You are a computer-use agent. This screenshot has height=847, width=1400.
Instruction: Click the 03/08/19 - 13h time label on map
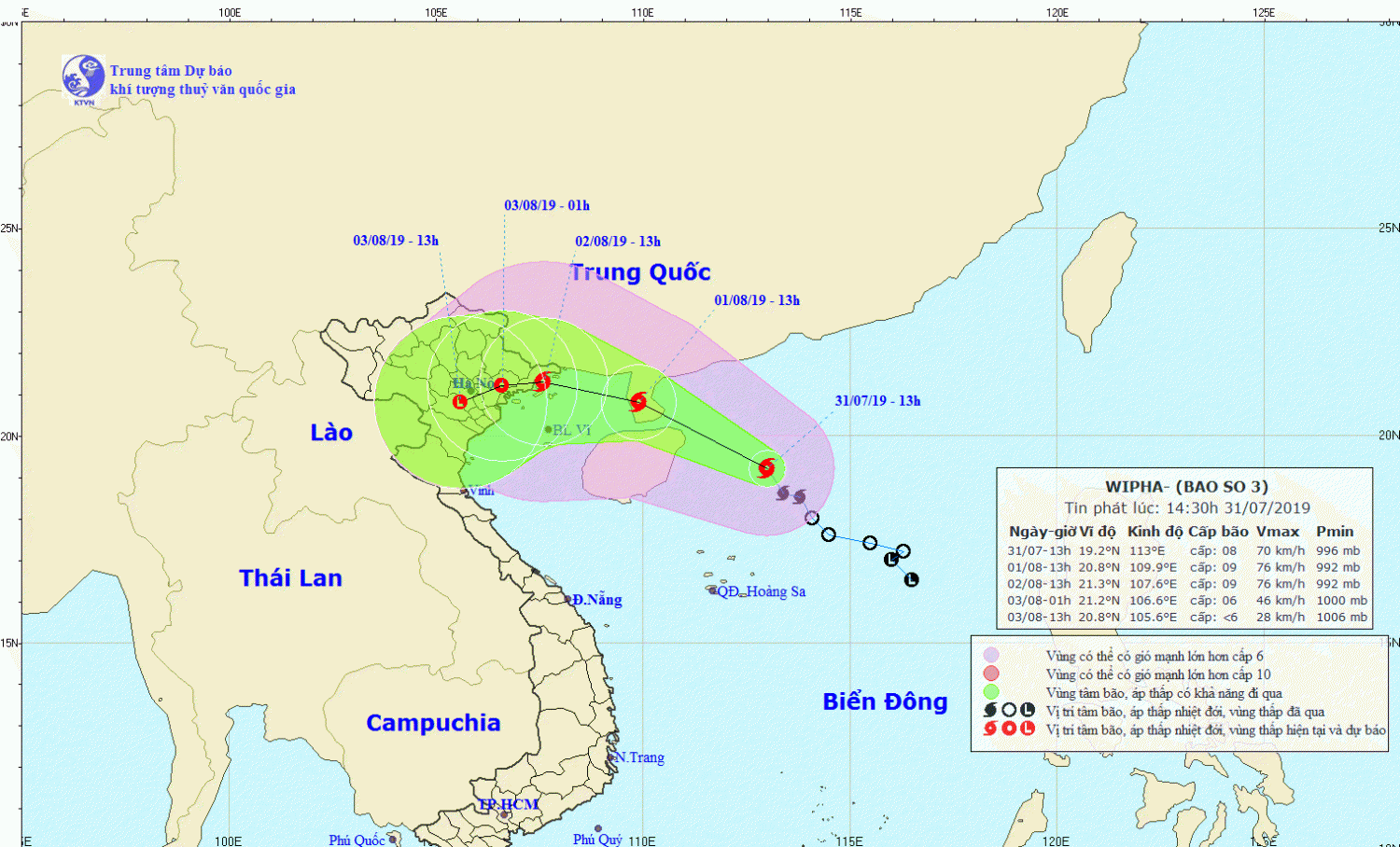point(396,241)
